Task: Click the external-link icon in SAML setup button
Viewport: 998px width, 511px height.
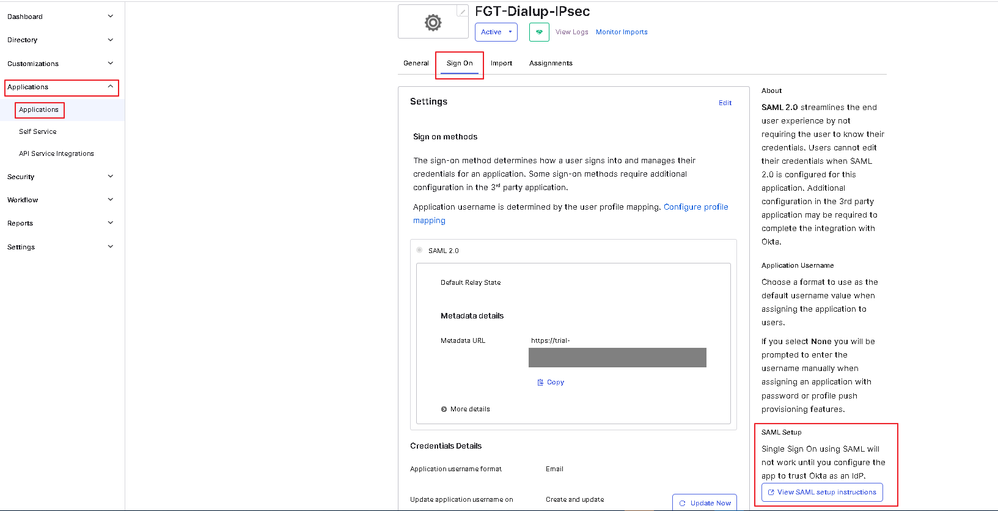Action: [770, 492]
